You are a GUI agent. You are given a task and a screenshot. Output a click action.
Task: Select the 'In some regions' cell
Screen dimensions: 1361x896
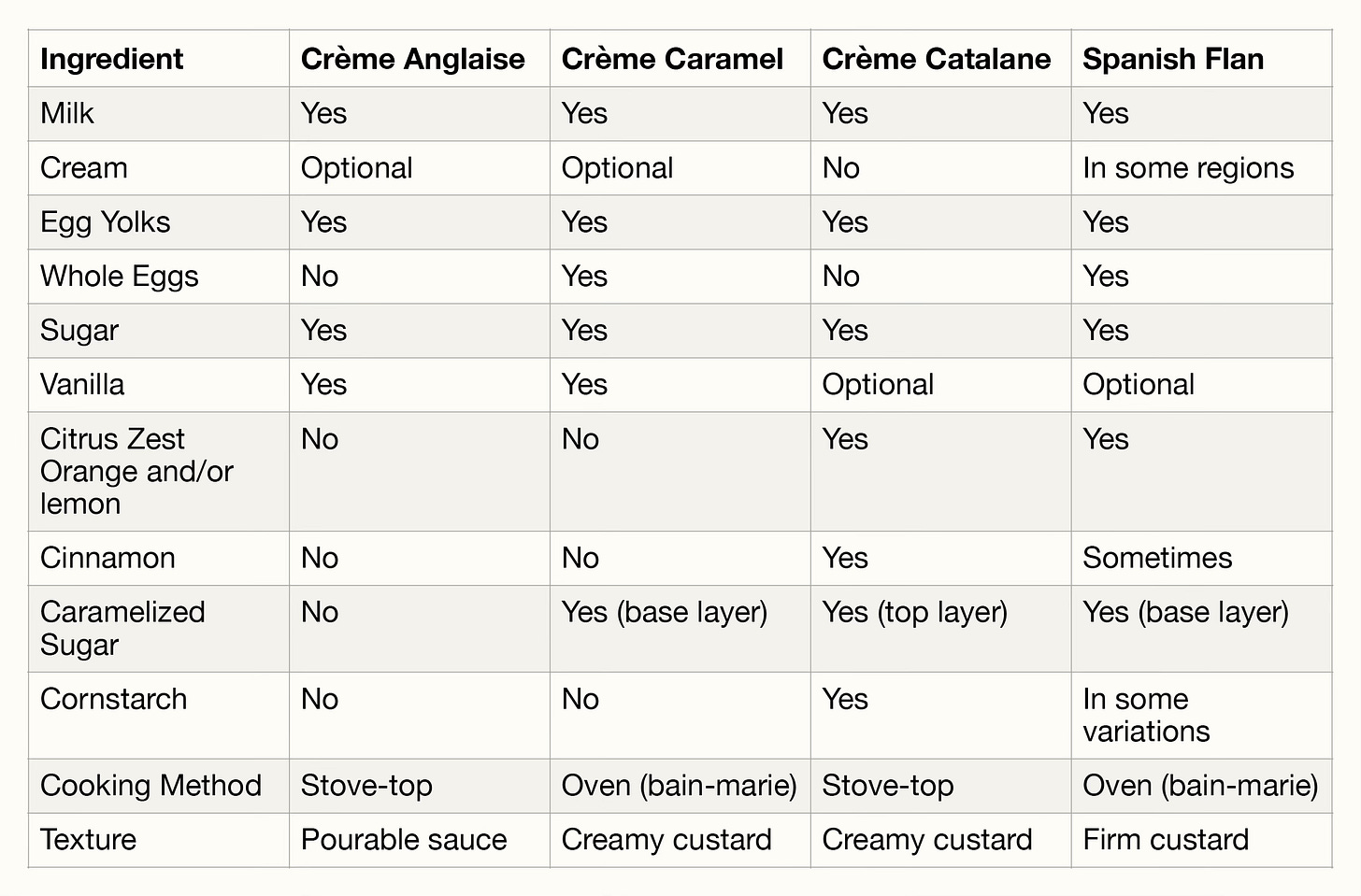tap(1188, 168)
